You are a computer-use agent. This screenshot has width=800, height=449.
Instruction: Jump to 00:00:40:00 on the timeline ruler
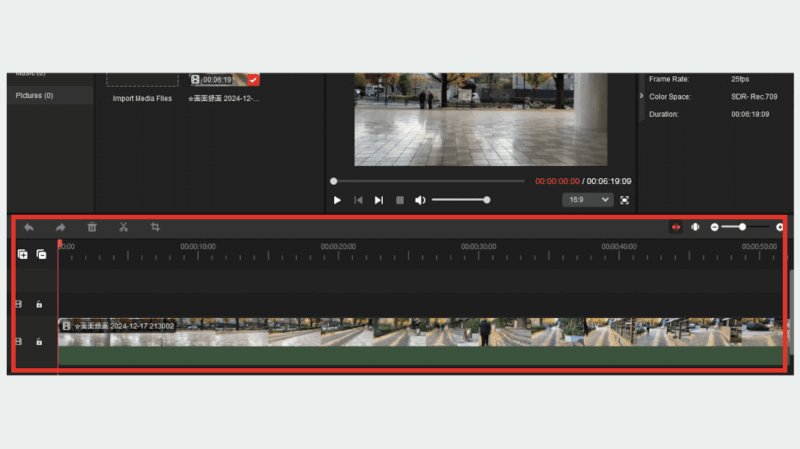coord(619,246)
